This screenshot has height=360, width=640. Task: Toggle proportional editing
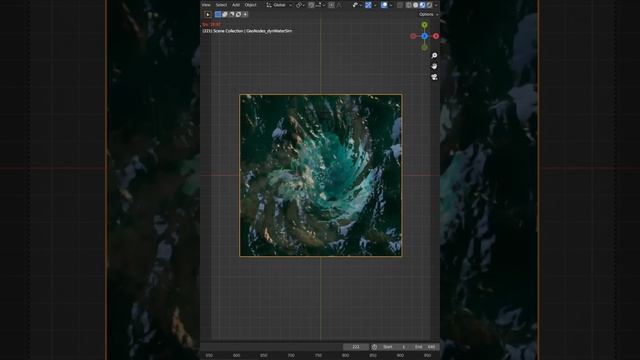(331, 5)
